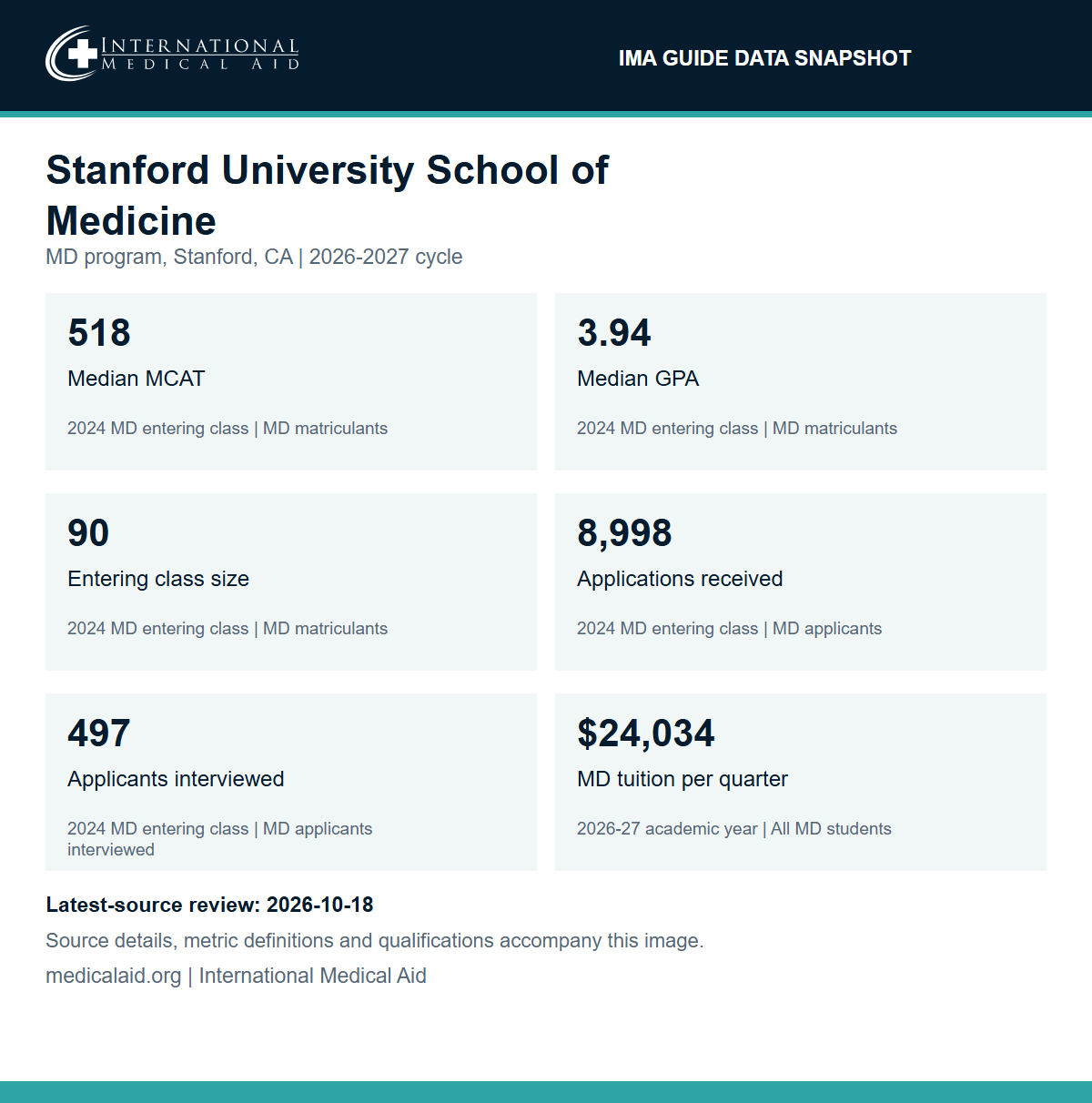Screen dimensions: 1092x1103
Task: Click the Median GPA label
Action: click(638, 379)
